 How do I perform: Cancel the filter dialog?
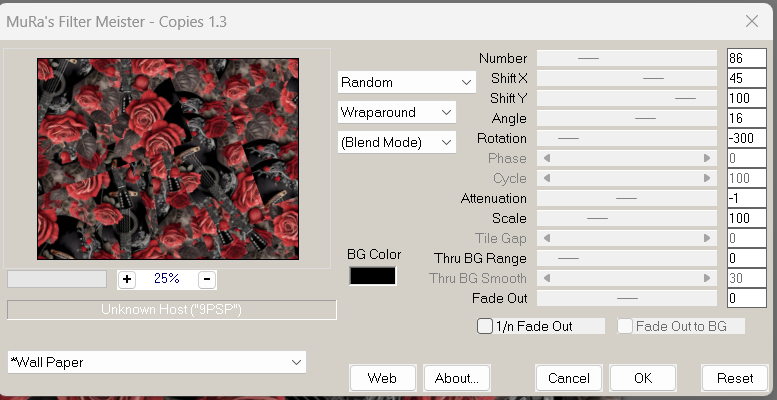click(568, 378)
